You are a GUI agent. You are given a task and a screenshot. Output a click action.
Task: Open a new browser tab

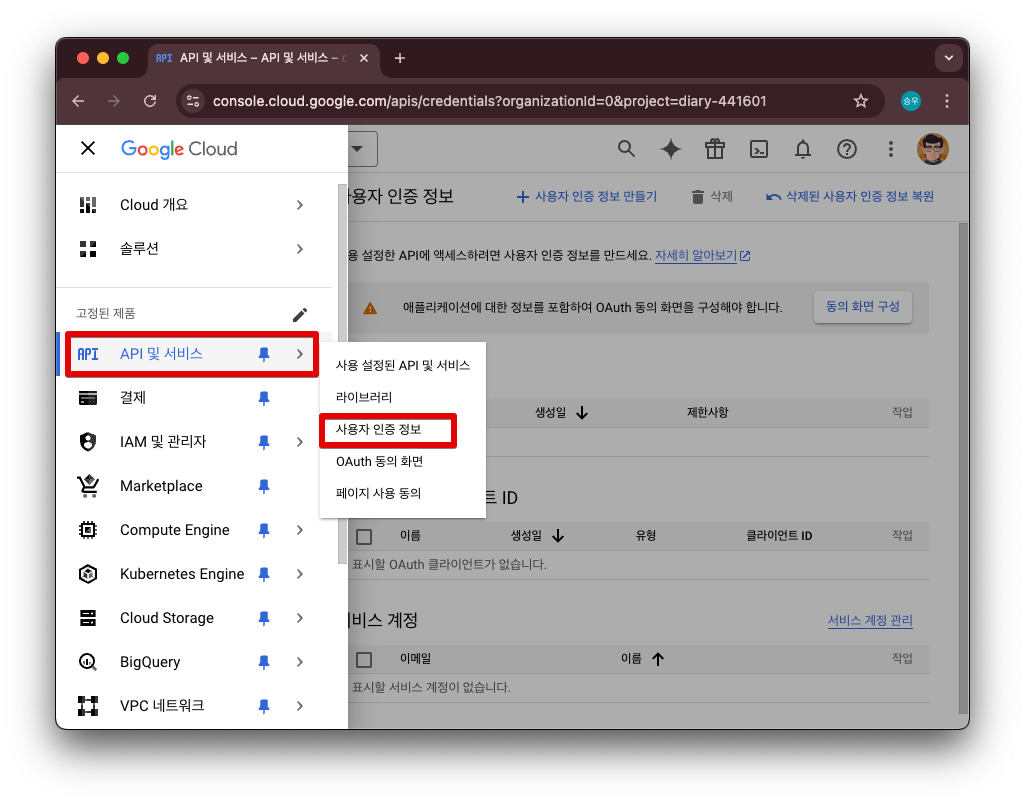point(400,58)
